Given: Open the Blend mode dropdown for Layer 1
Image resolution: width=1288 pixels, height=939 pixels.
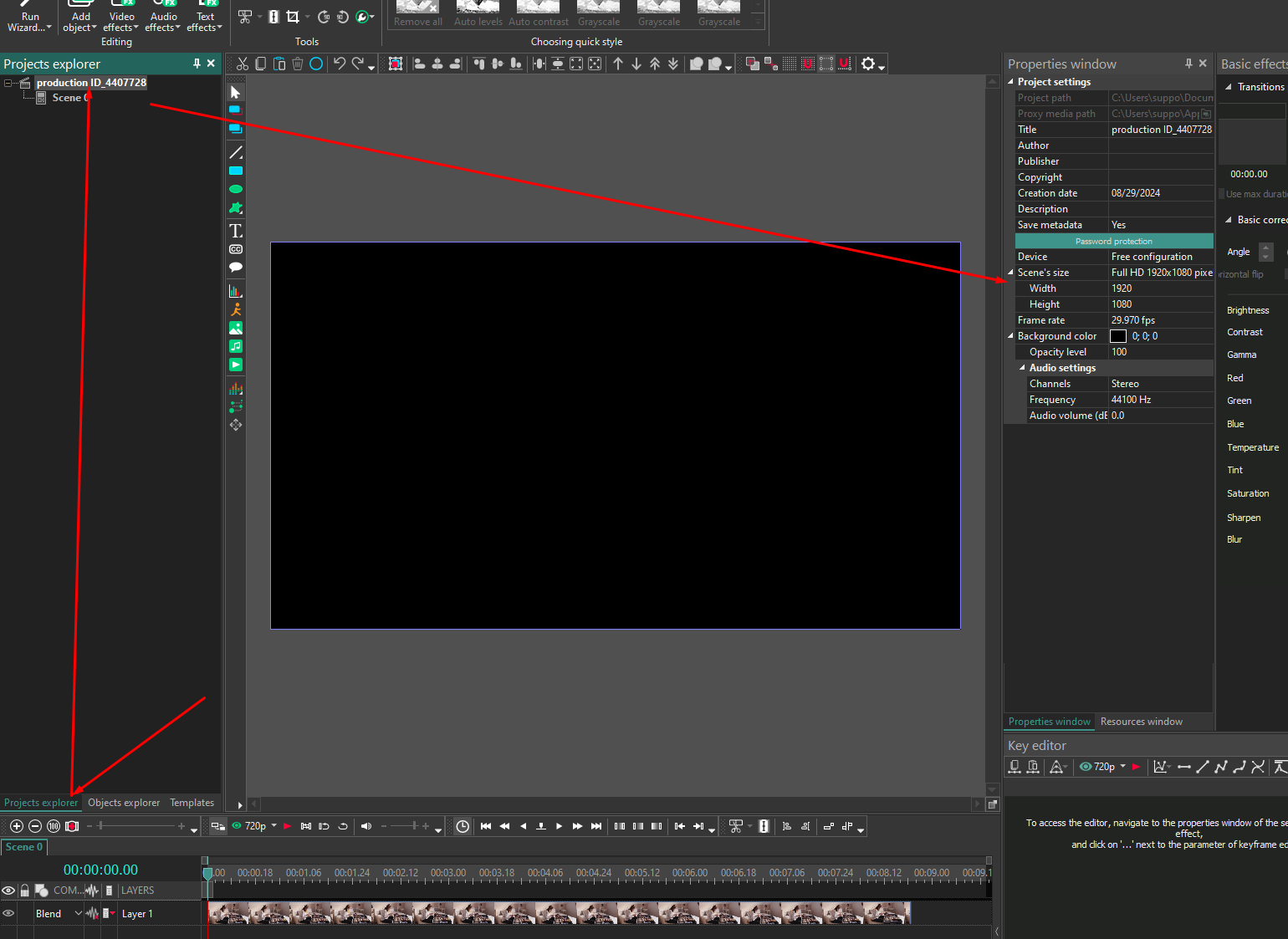Looking at the screenshot, I should click(x=79, y=913).
